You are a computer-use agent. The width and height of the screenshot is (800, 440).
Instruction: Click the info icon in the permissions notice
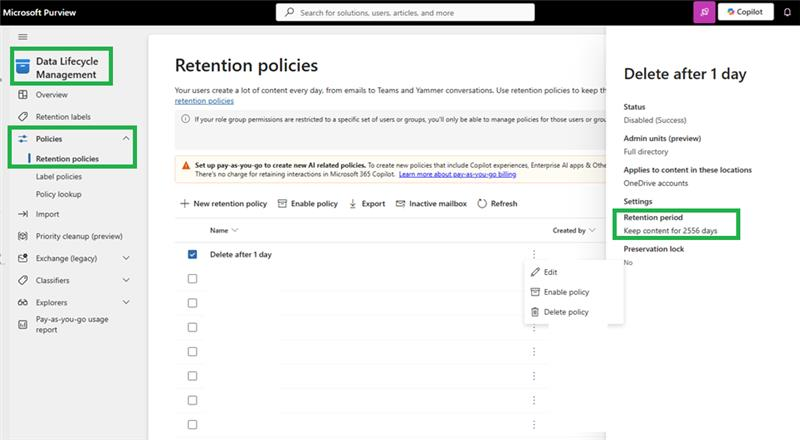(186, 119)
